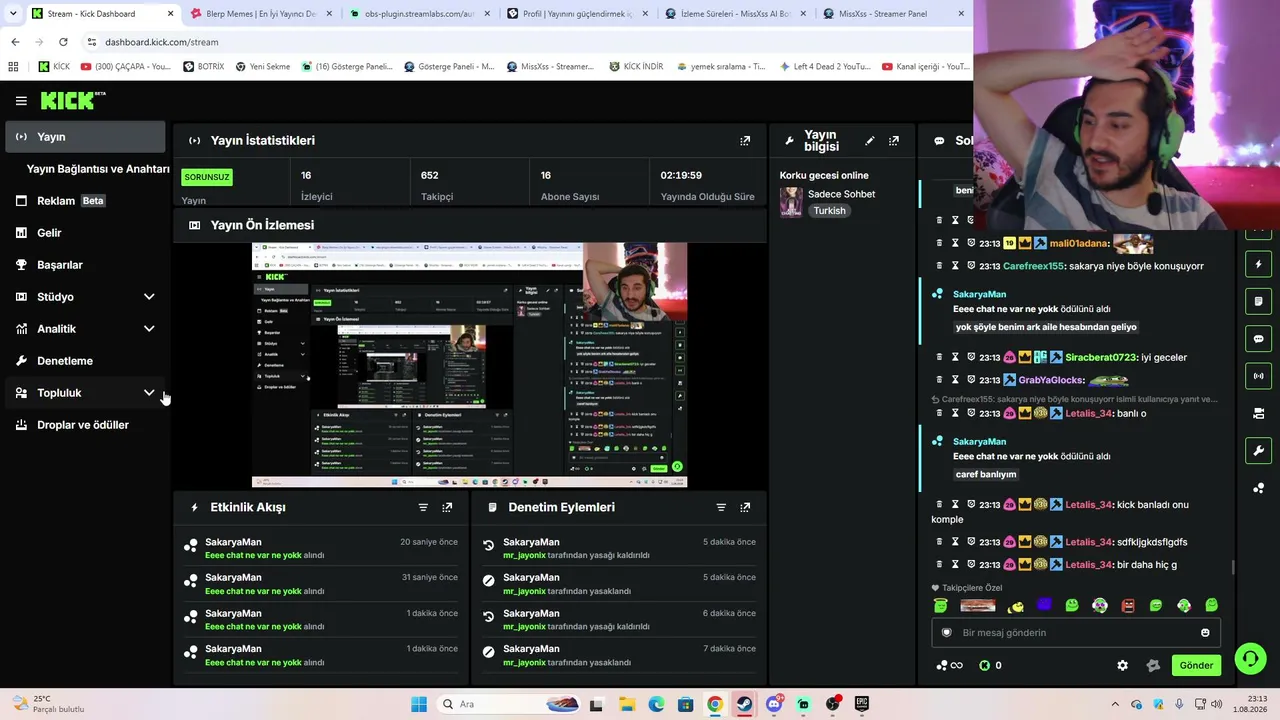
Task: Click the first followers-only emote in the emote row
Action: pyautogui.click(x=941, y=606)
